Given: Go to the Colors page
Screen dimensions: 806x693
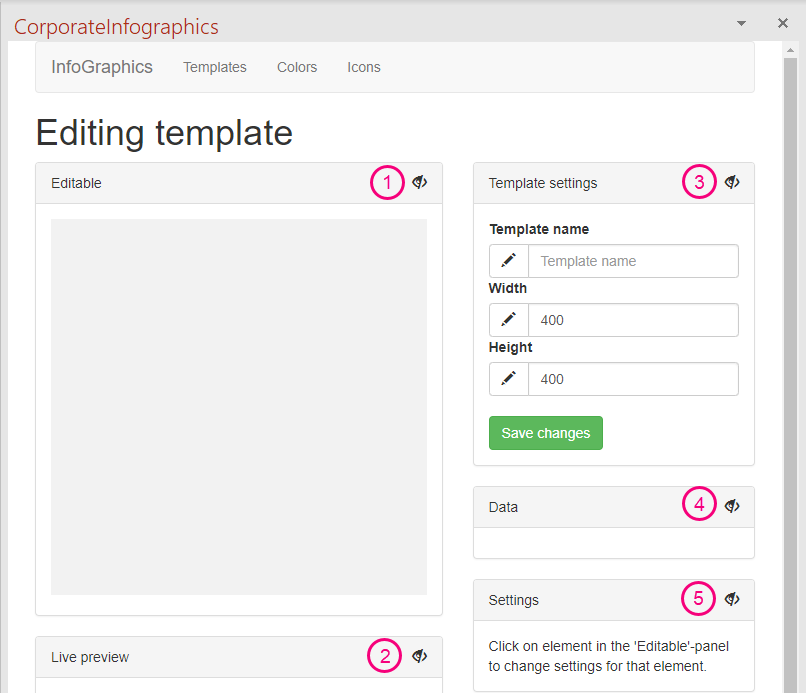Looking at the screenshot, I should [297, 67].
